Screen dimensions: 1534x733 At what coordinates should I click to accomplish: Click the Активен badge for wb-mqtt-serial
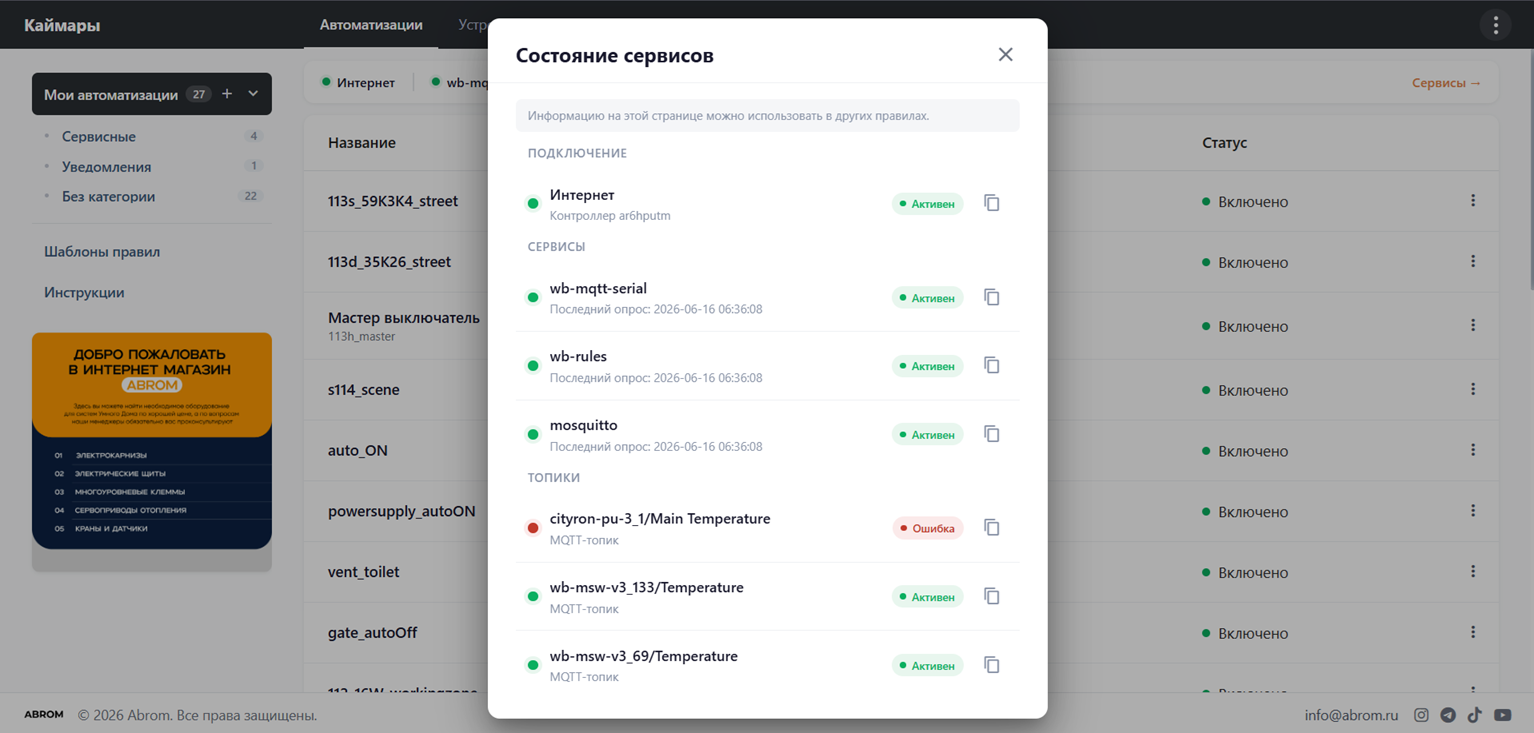tap(928, 298)
